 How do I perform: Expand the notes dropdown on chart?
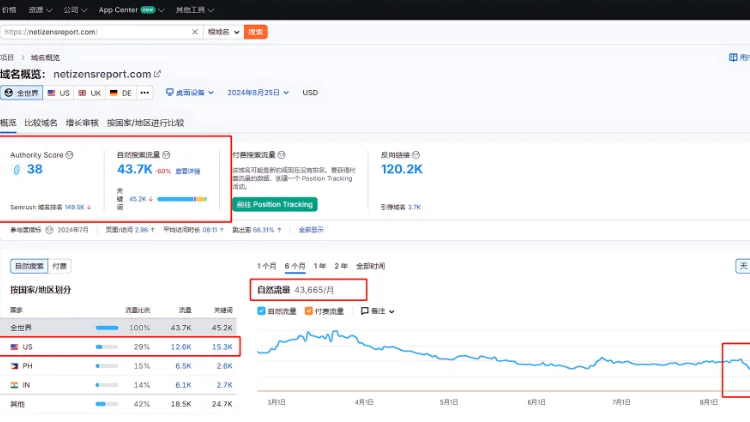click(x=378, y=311)
